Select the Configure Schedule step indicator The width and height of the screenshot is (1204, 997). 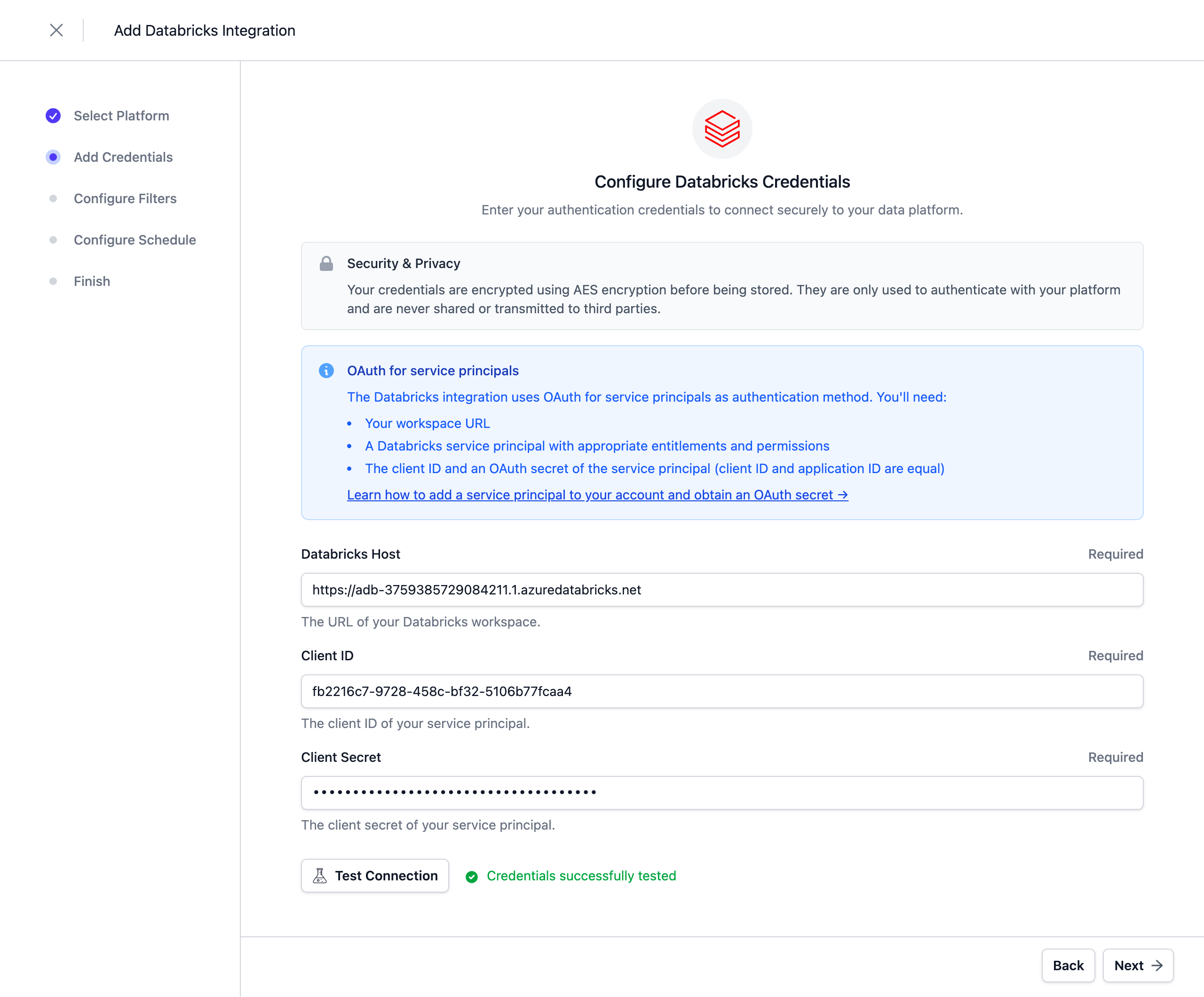coord(53,240)
